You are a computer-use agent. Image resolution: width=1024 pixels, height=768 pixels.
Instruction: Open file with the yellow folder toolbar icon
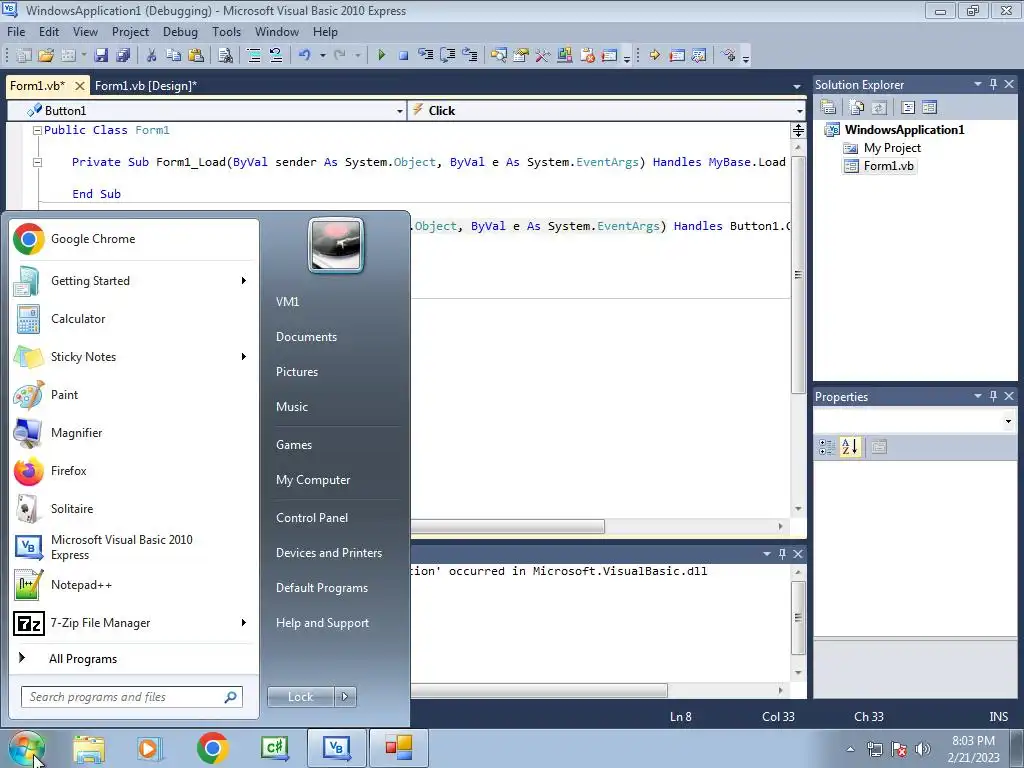click(x=46, y=56)
